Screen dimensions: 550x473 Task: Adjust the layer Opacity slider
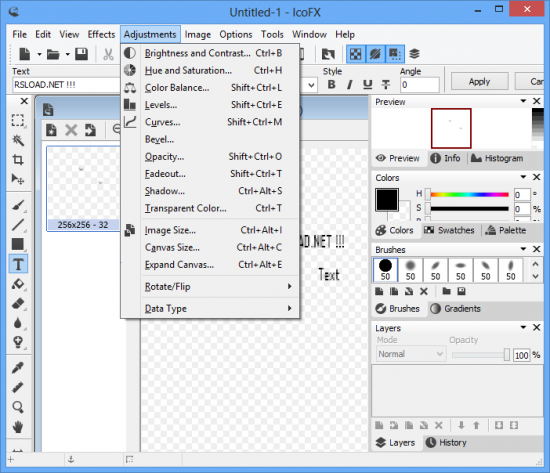(481, 355)
